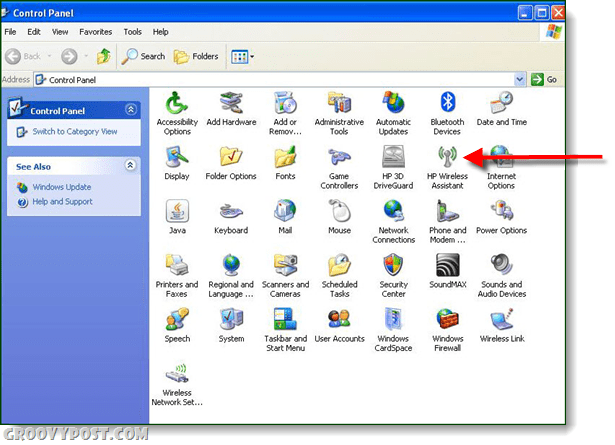The image size is (615, 445).
Task: Open Game Controllers icon
Action: point(339,157)
